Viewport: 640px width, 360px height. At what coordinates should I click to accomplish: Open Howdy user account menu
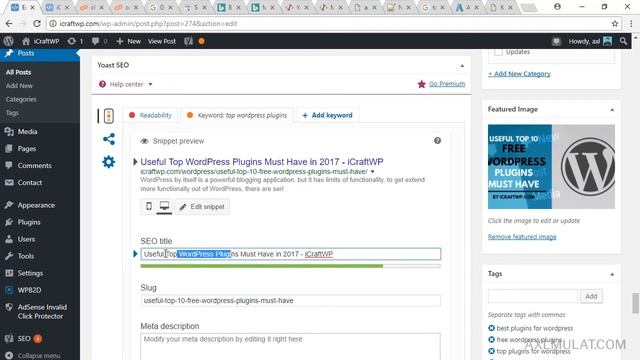(590, 41)
